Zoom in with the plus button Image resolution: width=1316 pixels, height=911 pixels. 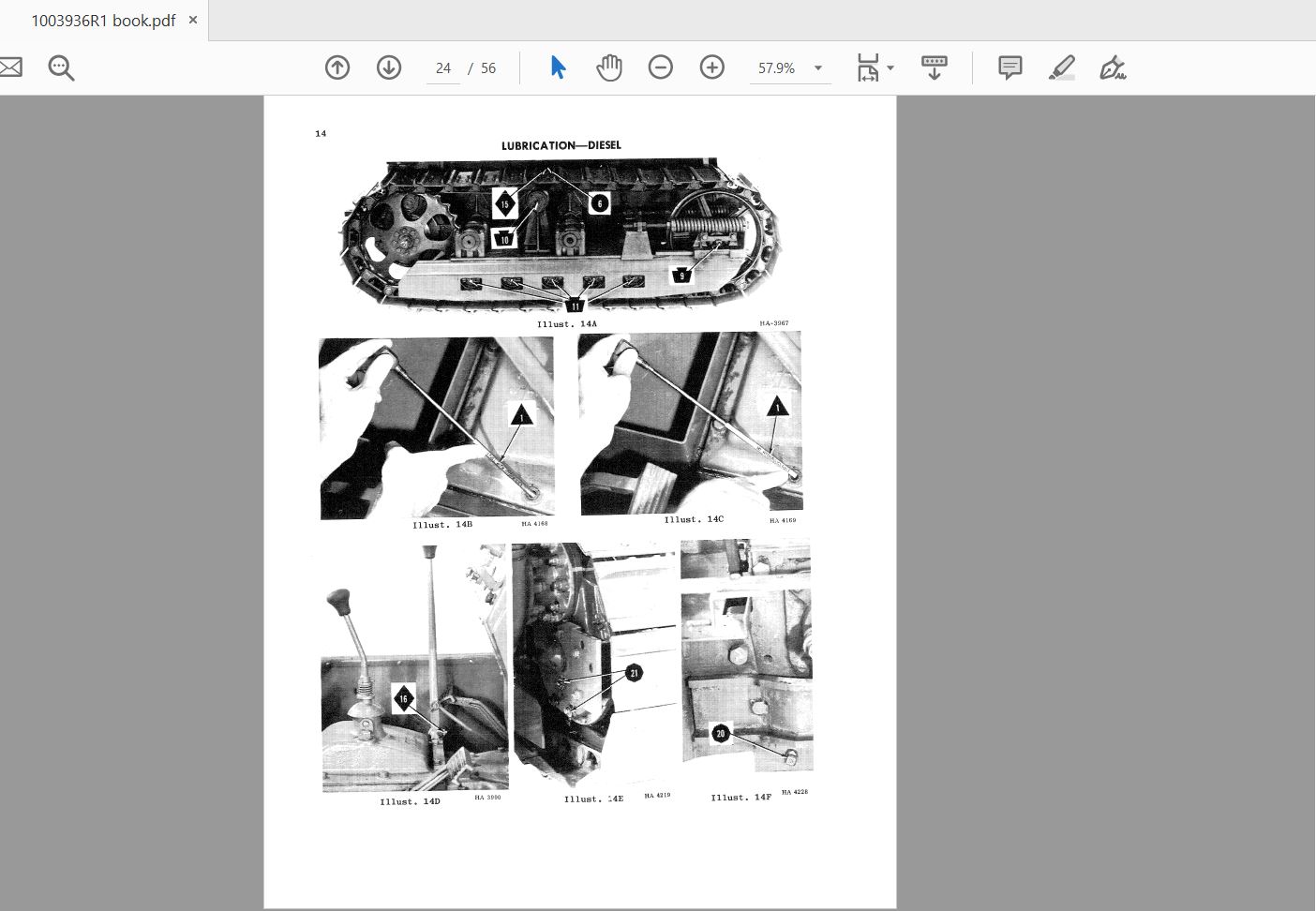712,67
